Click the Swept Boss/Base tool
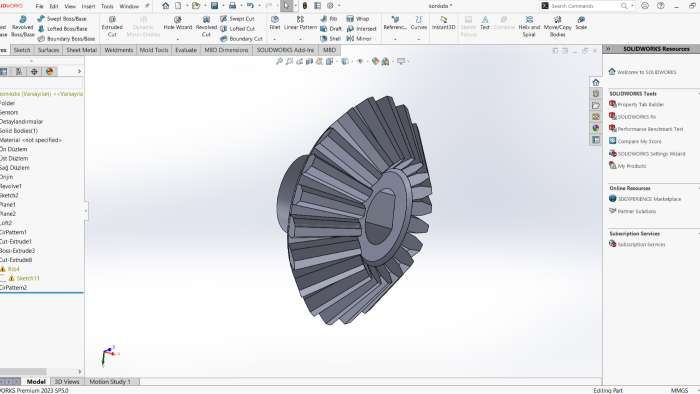Viewport: 700px width, 394px height. [x=62, y=19]
